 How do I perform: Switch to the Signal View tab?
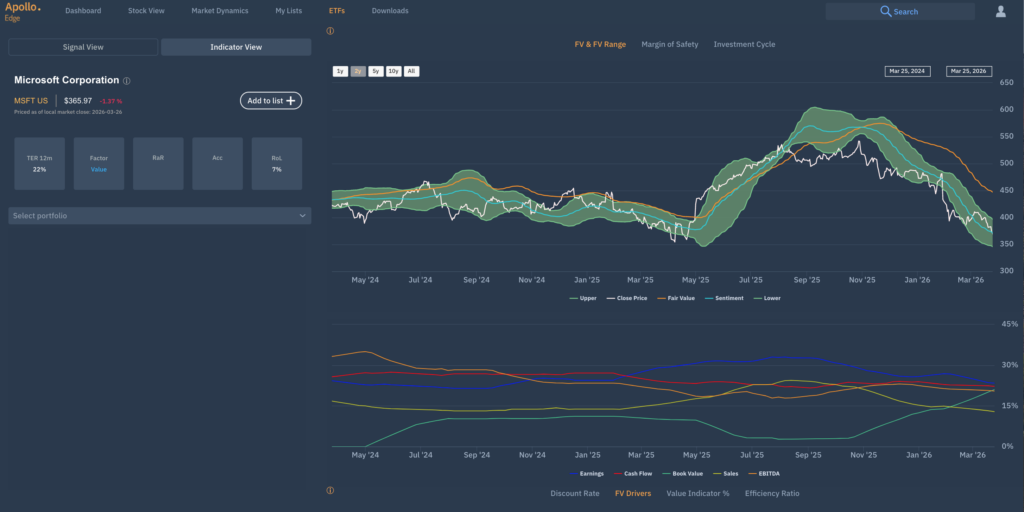83,47
